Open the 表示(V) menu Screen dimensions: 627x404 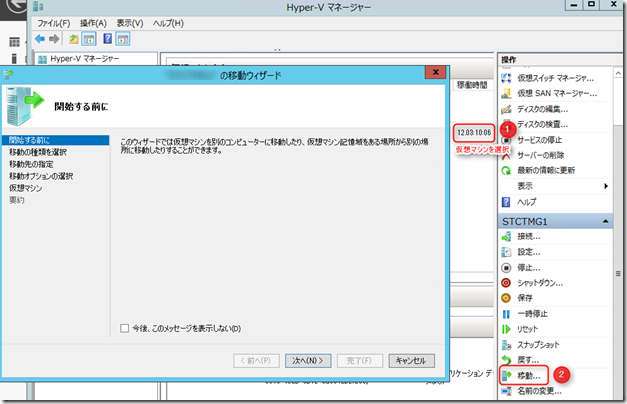click(130, 23)
